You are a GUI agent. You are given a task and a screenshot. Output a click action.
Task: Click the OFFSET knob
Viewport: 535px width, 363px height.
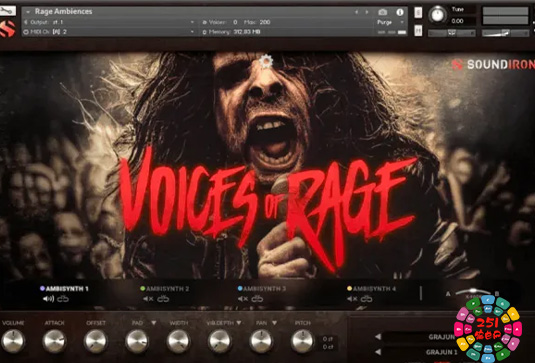tap(96, 341)
